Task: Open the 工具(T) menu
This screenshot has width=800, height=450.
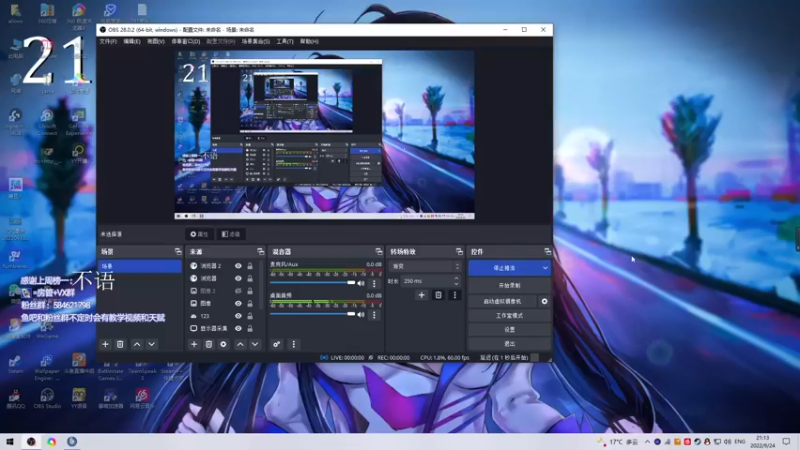Action: click(x=285, y=41)
